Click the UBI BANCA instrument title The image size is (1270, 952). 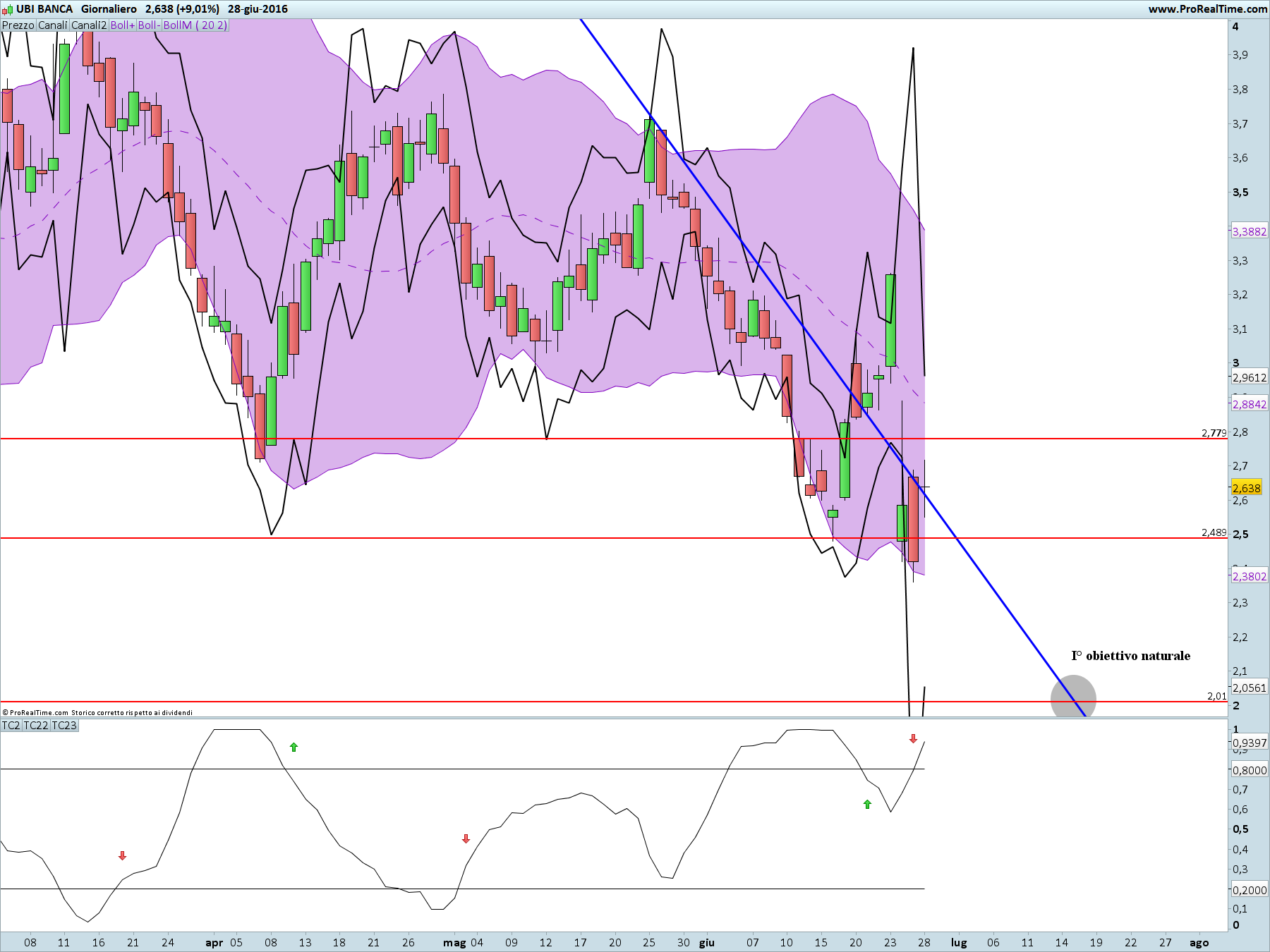[44, 9]
